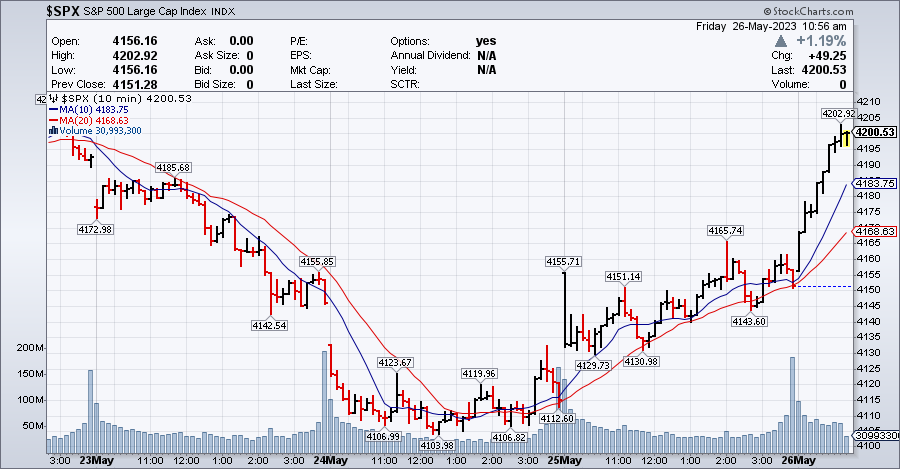900x469 pixels.
Task: Click the 4103.98 low price callout
Action: pos(437,445)
